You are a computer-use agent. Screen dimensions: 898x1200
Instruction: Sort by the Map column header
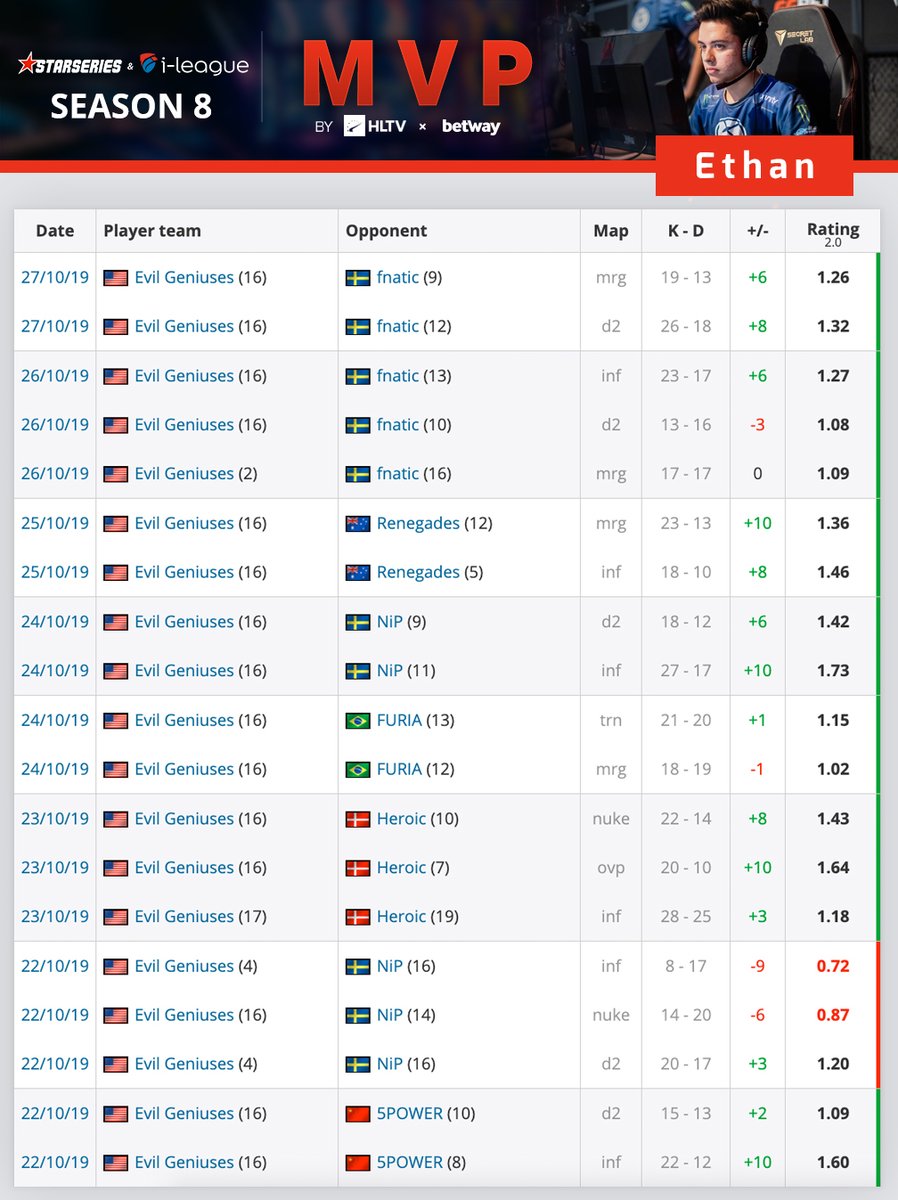click(x=611, y=230)
